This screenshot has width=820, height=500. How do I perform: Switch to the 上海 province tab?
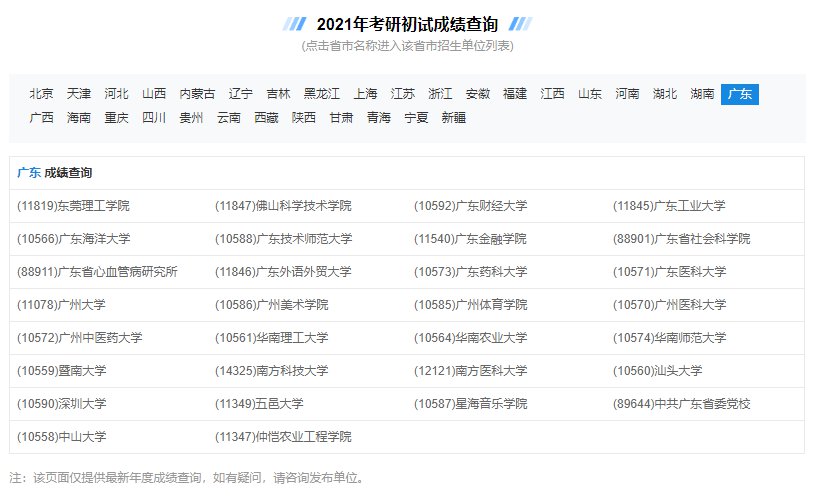pyautogui.click(x=365, y=94)
